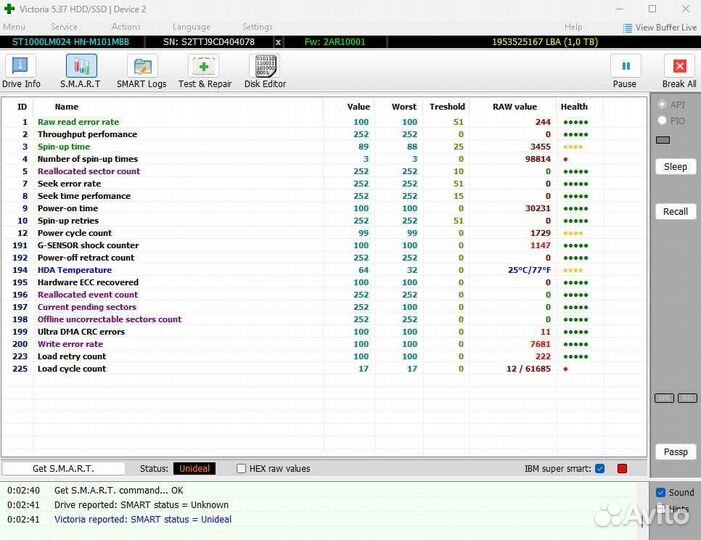
Task: Open the Language menu
Action: [x=191, y=27]
